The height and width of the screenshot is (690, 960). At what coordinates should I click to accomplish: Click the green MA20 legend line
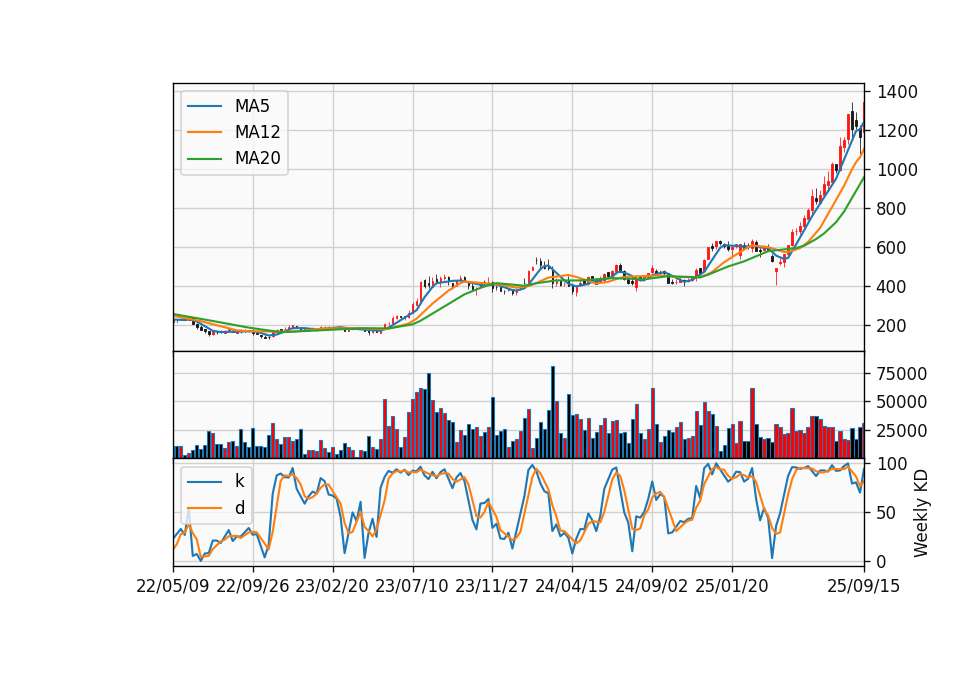pos(204,159)
